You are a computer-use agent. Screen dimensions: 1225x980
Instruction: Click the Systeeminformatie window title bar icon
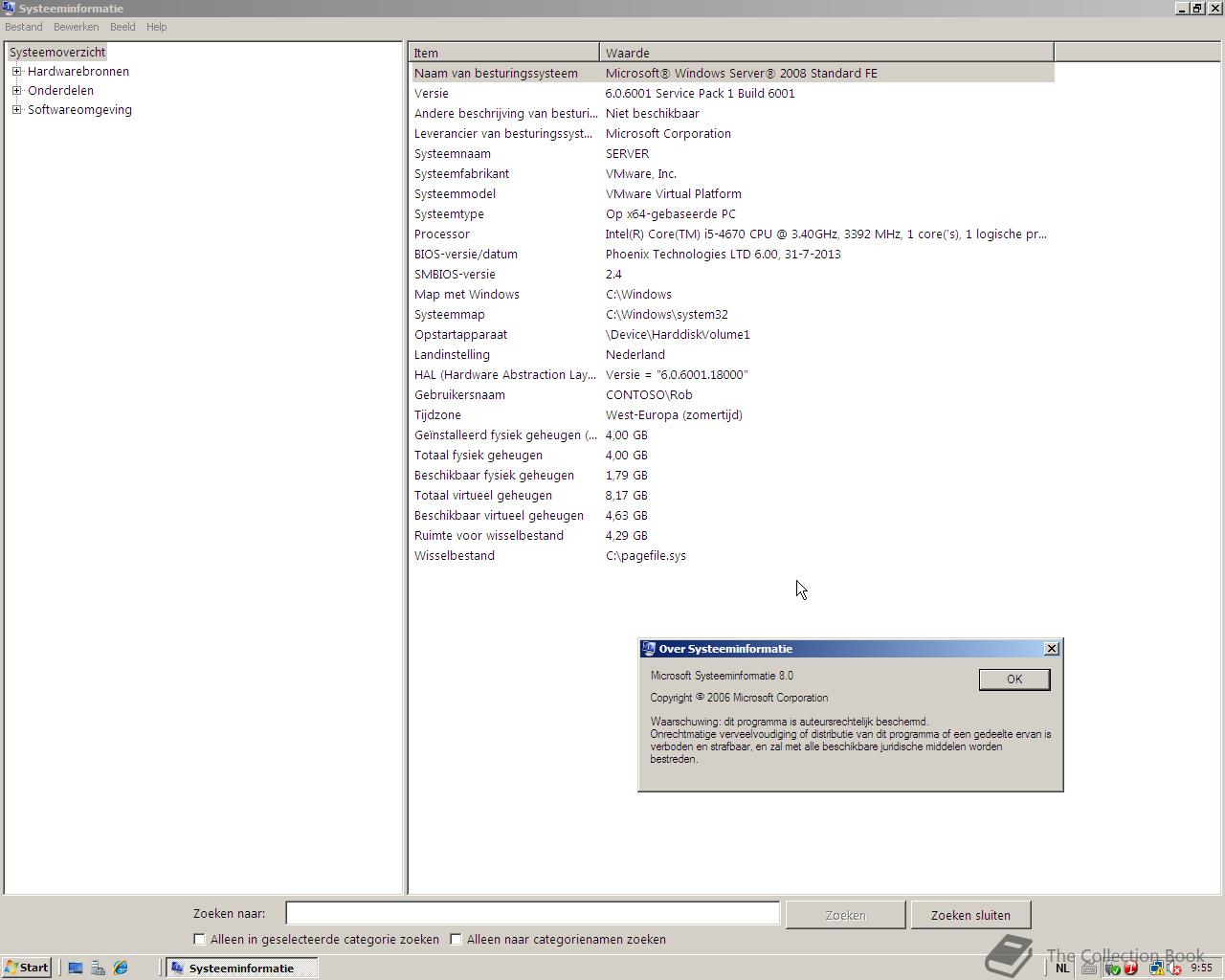click(10, 8)
